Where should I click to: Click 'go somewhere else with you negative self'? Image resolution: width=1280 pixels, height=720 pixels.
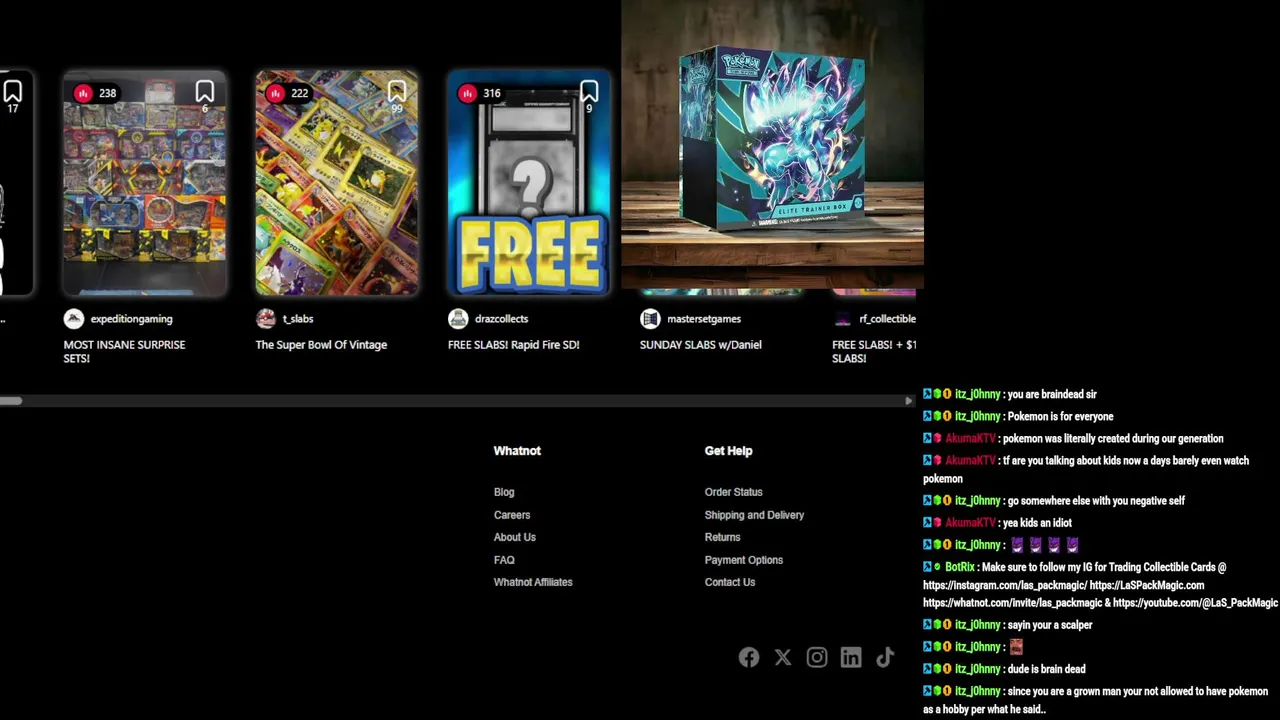pos(1096,500)
